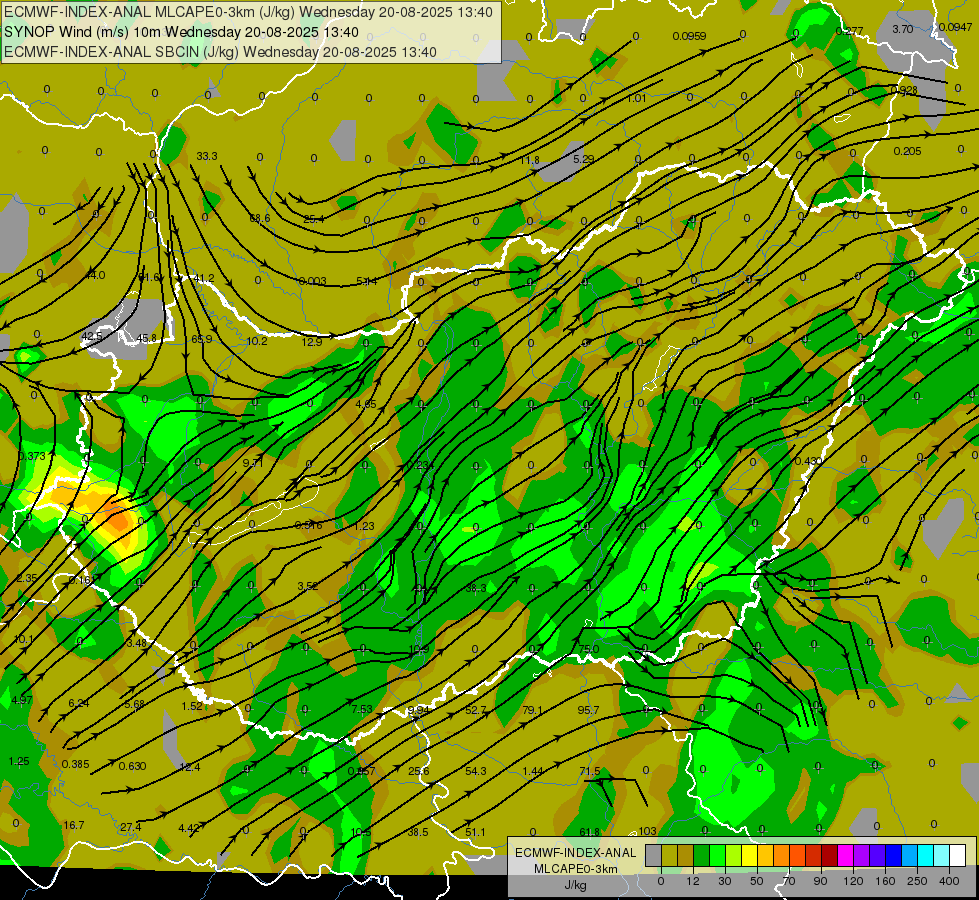Click the map value '1.01'
The height and width of the screenshot is (900, 979).
click(x=636, y=99)
